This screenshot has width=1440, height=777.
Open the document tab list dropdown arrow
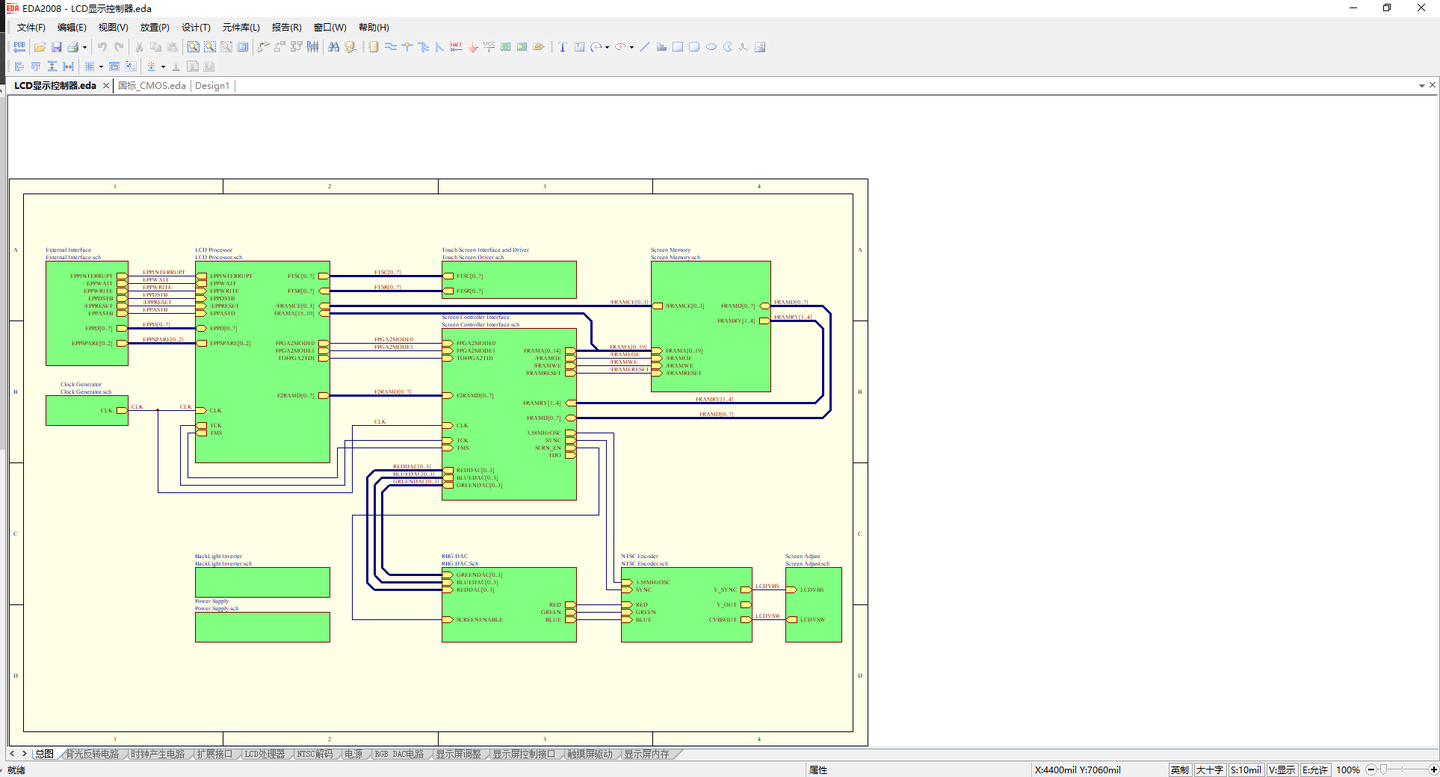[1420, 86]
